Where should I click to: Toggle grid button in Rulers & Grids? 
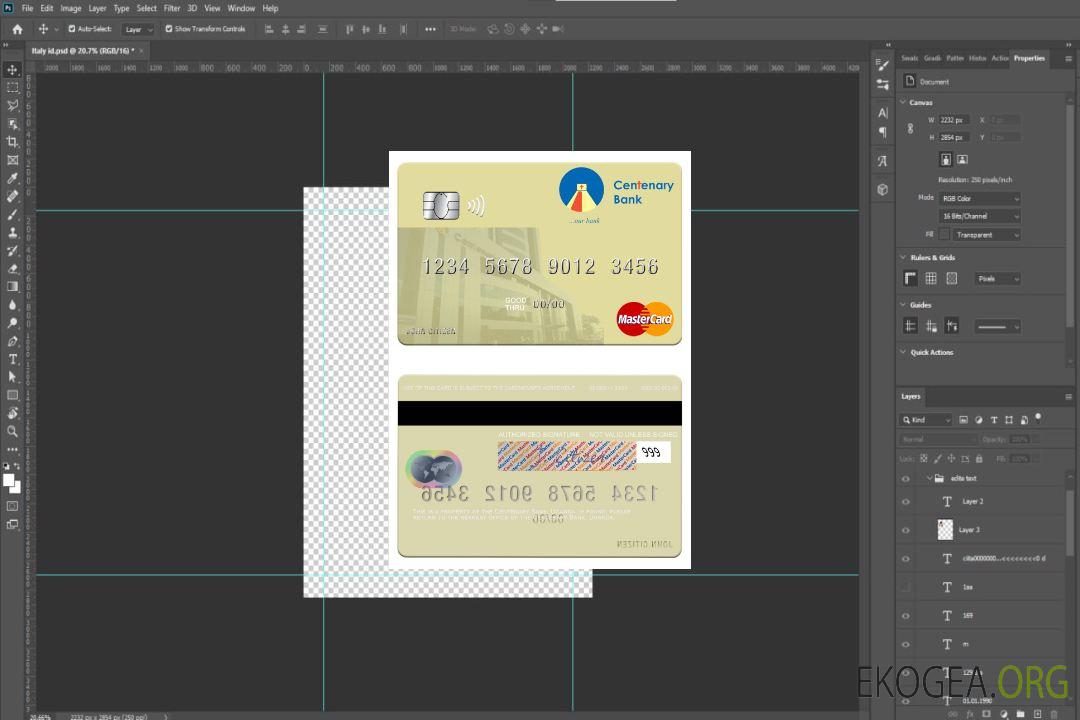coord(931,278)
